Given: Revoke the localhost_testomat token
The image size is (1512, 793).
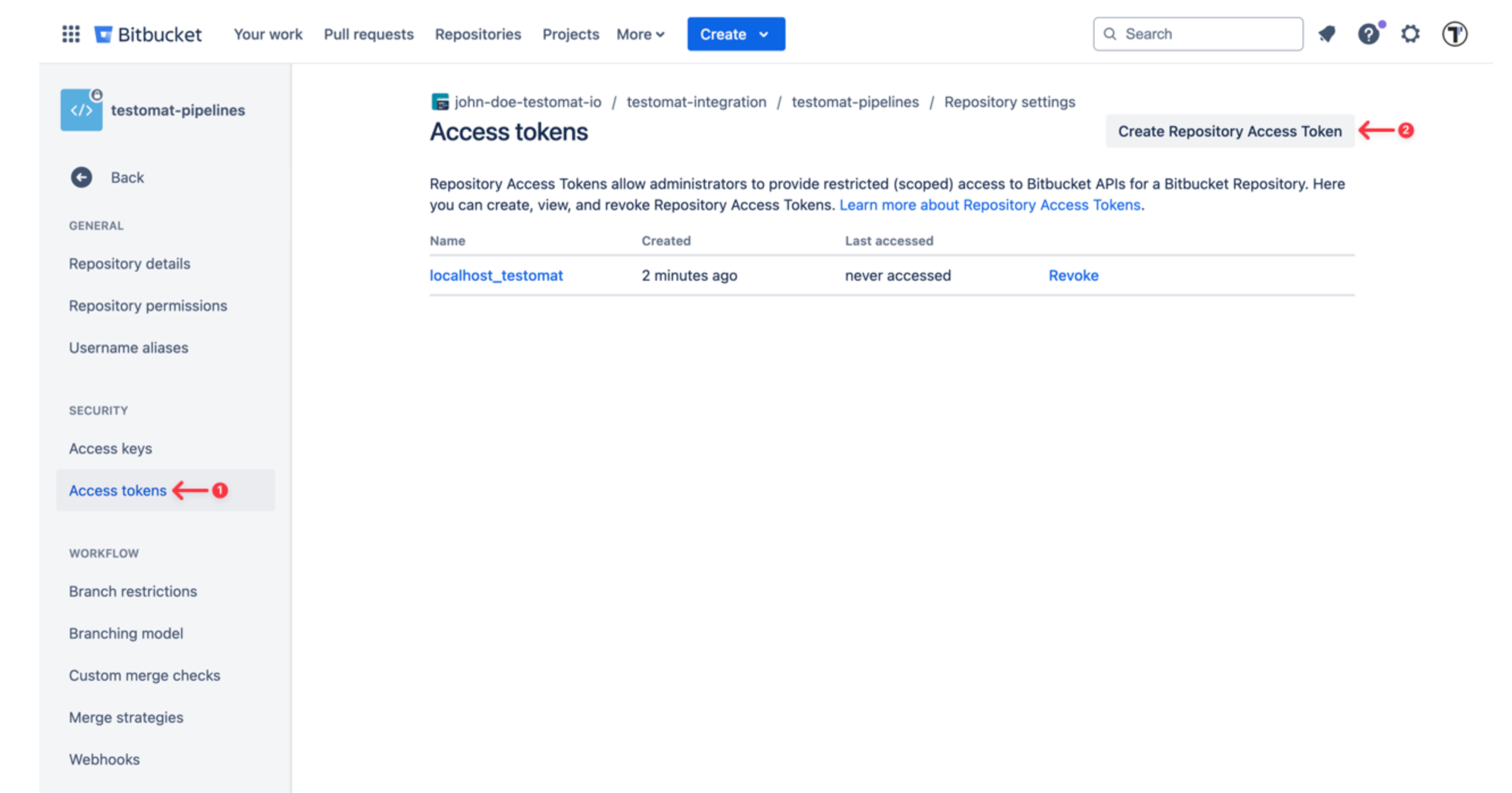Looking at the screenshot, I should 1073,276.
